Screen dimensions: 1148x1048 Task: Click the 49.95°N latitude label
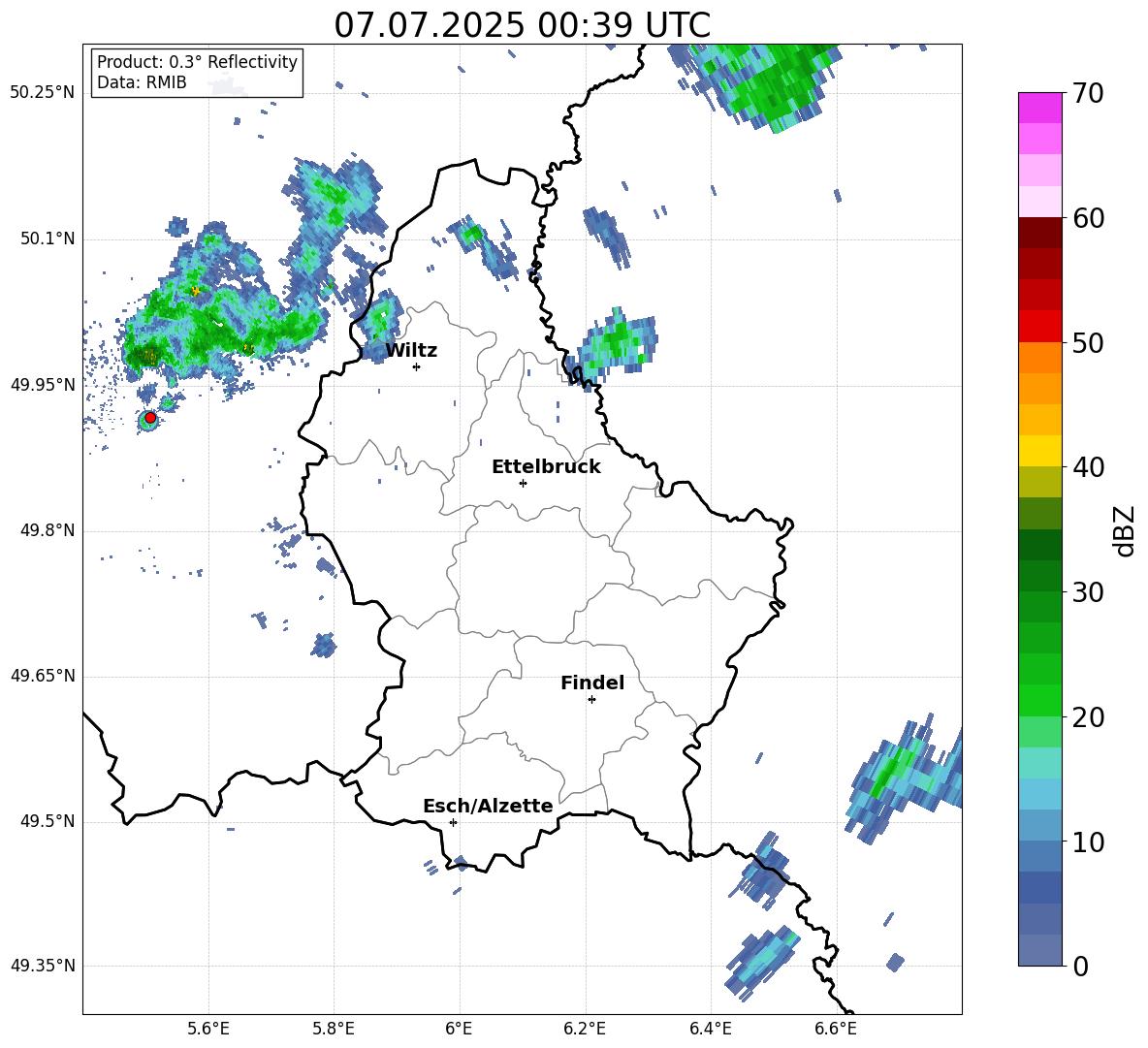[43, 385]
